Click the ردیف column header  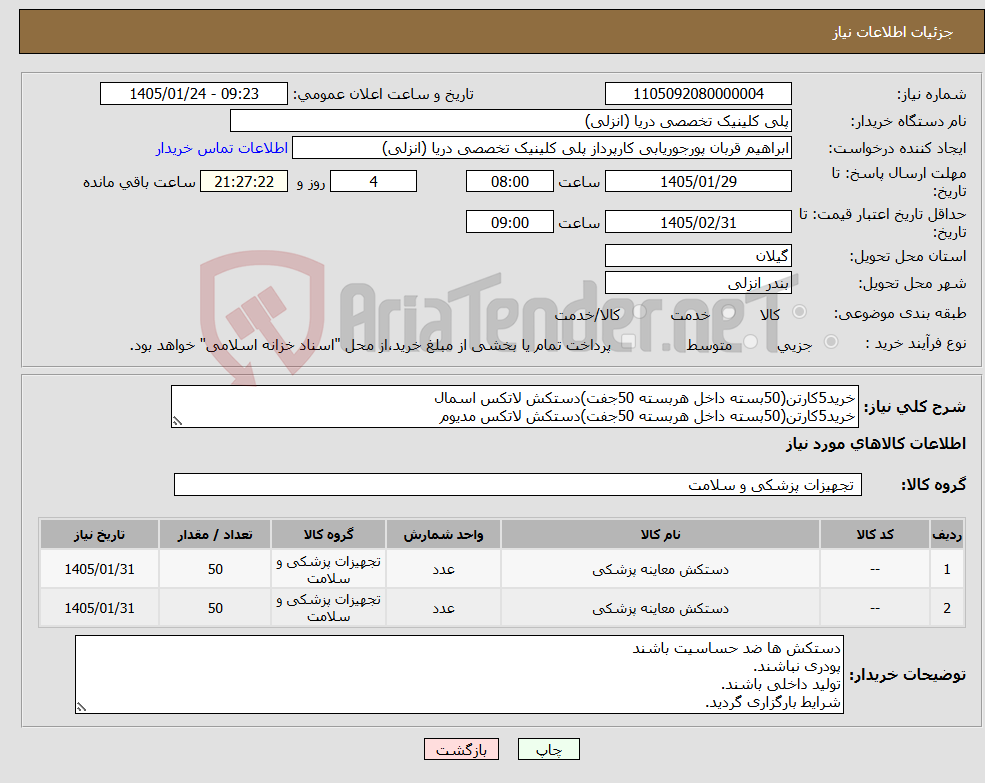click(947, 534)
